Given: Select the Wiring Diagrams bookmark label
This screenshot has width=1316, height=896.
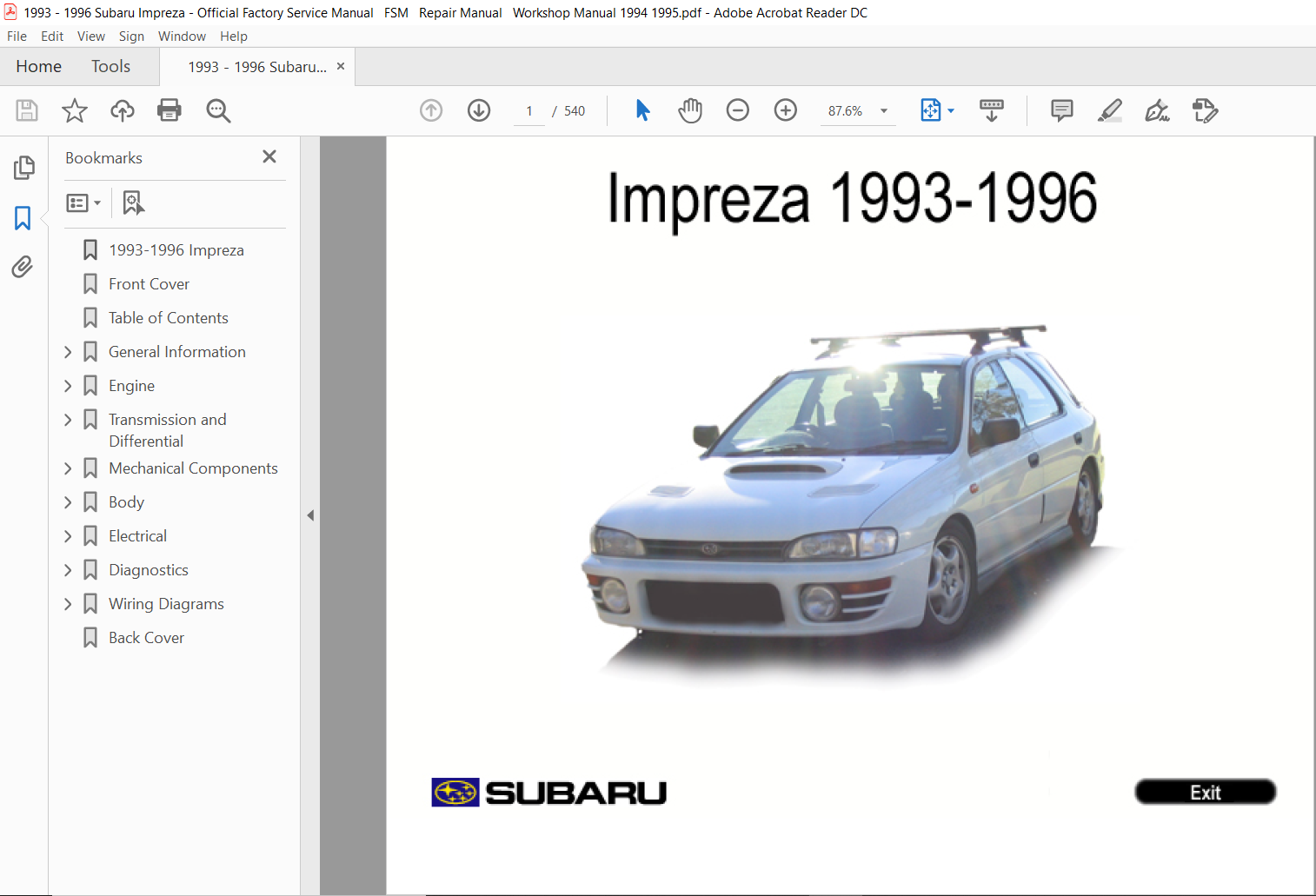Looking at the screenshot, I should pyautogui.click(x=166, y=604).
